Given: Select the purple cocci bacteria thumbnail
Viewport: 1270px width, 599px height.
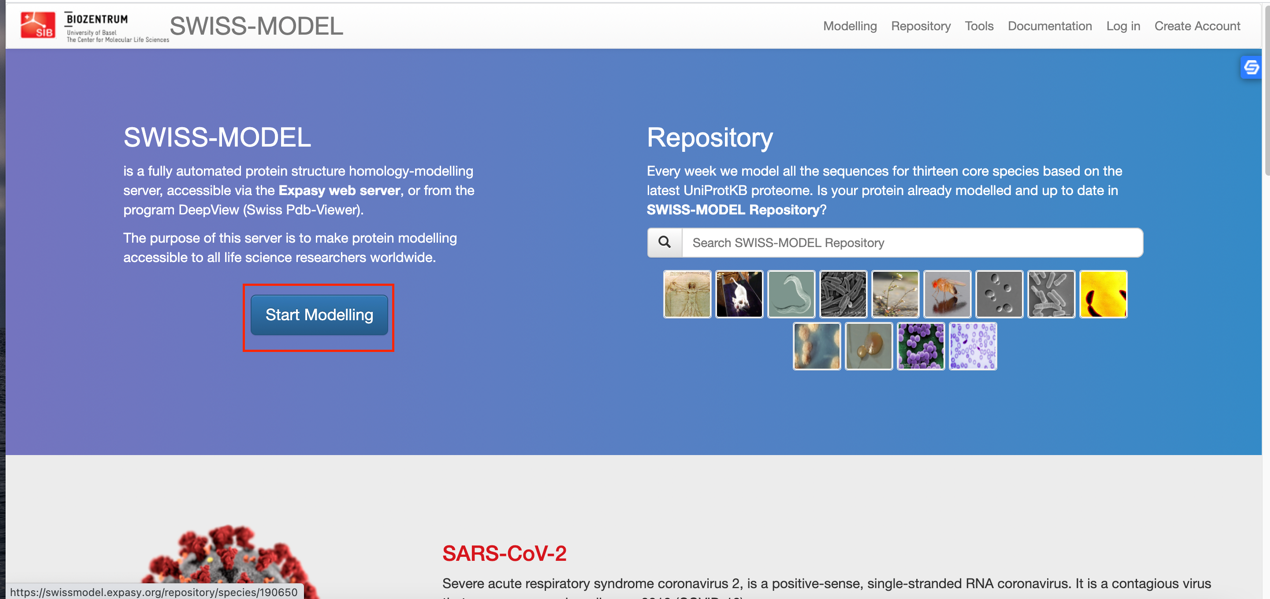Looking at the screenshot, I should pos(921,346).
